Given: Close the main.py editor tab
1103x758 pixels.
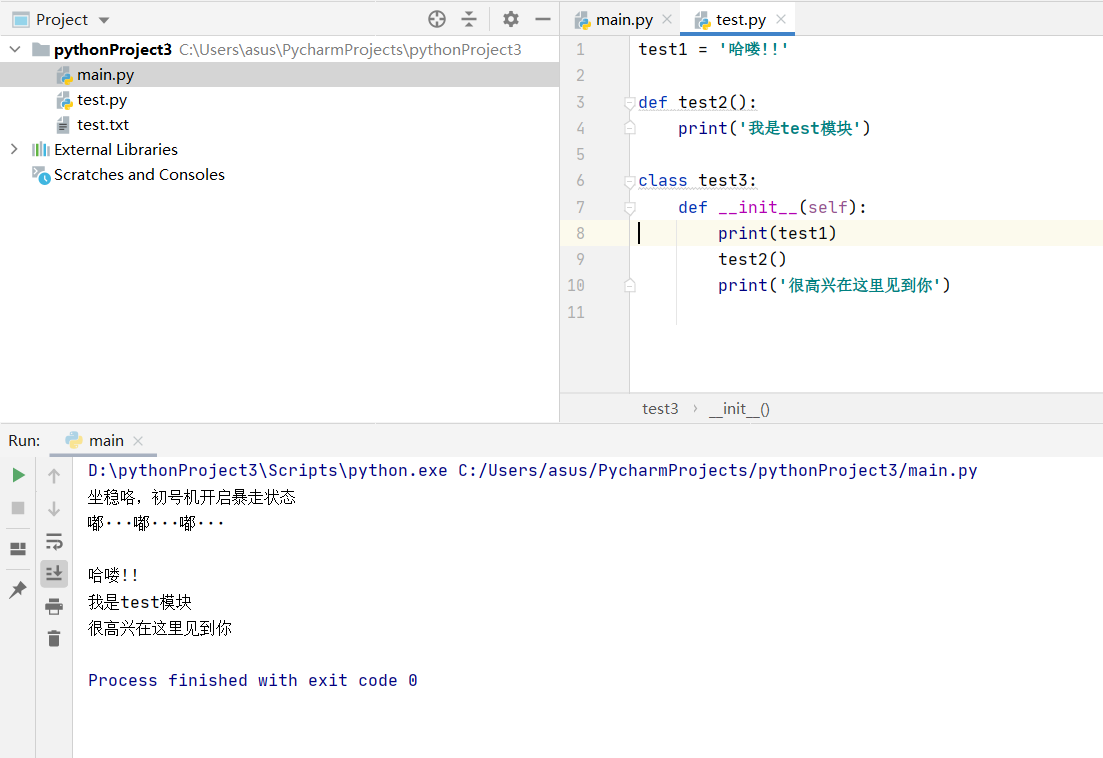Looking at the screenshot, I should [x=667, y=20].
